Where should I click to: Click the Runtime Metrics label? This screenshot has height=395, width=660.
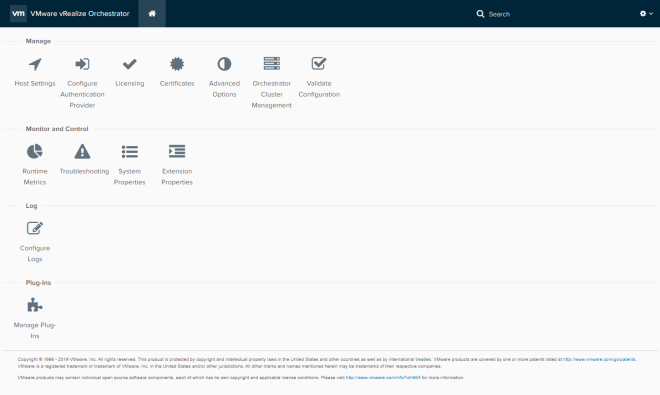tap(35, 177)
